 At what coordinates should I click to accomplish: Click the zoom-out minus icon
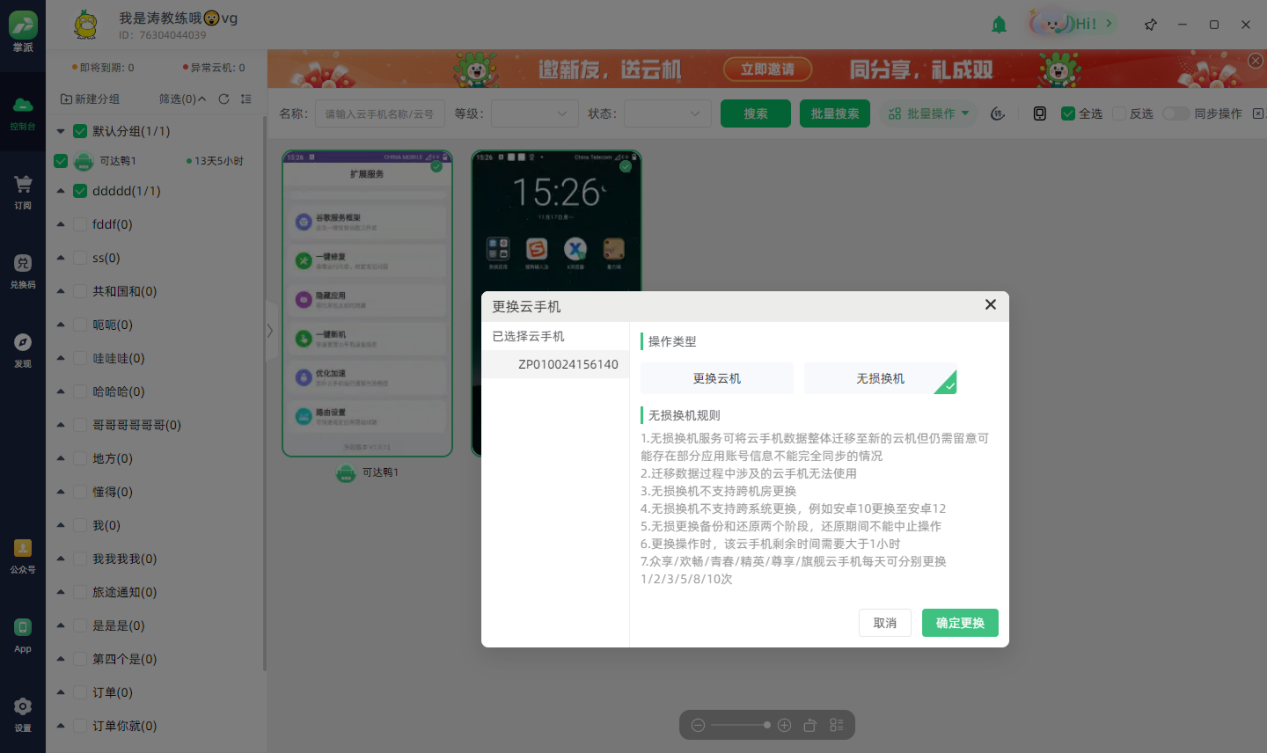coord(698,725)
